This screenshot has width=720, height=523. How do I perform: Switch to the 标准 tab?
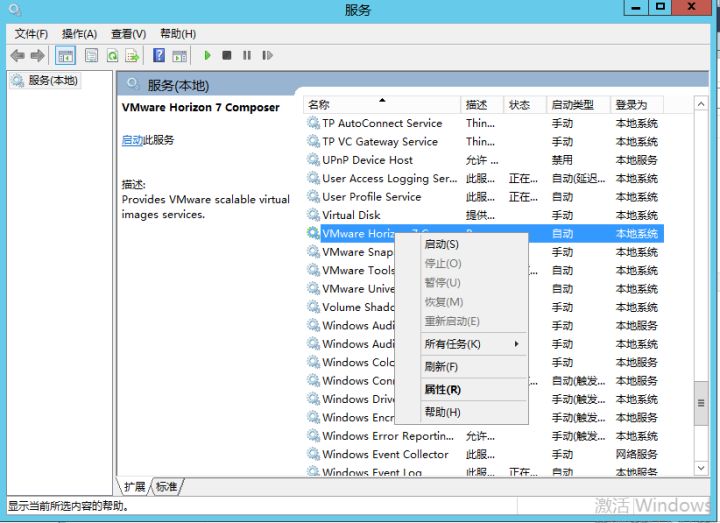(166, 487)
